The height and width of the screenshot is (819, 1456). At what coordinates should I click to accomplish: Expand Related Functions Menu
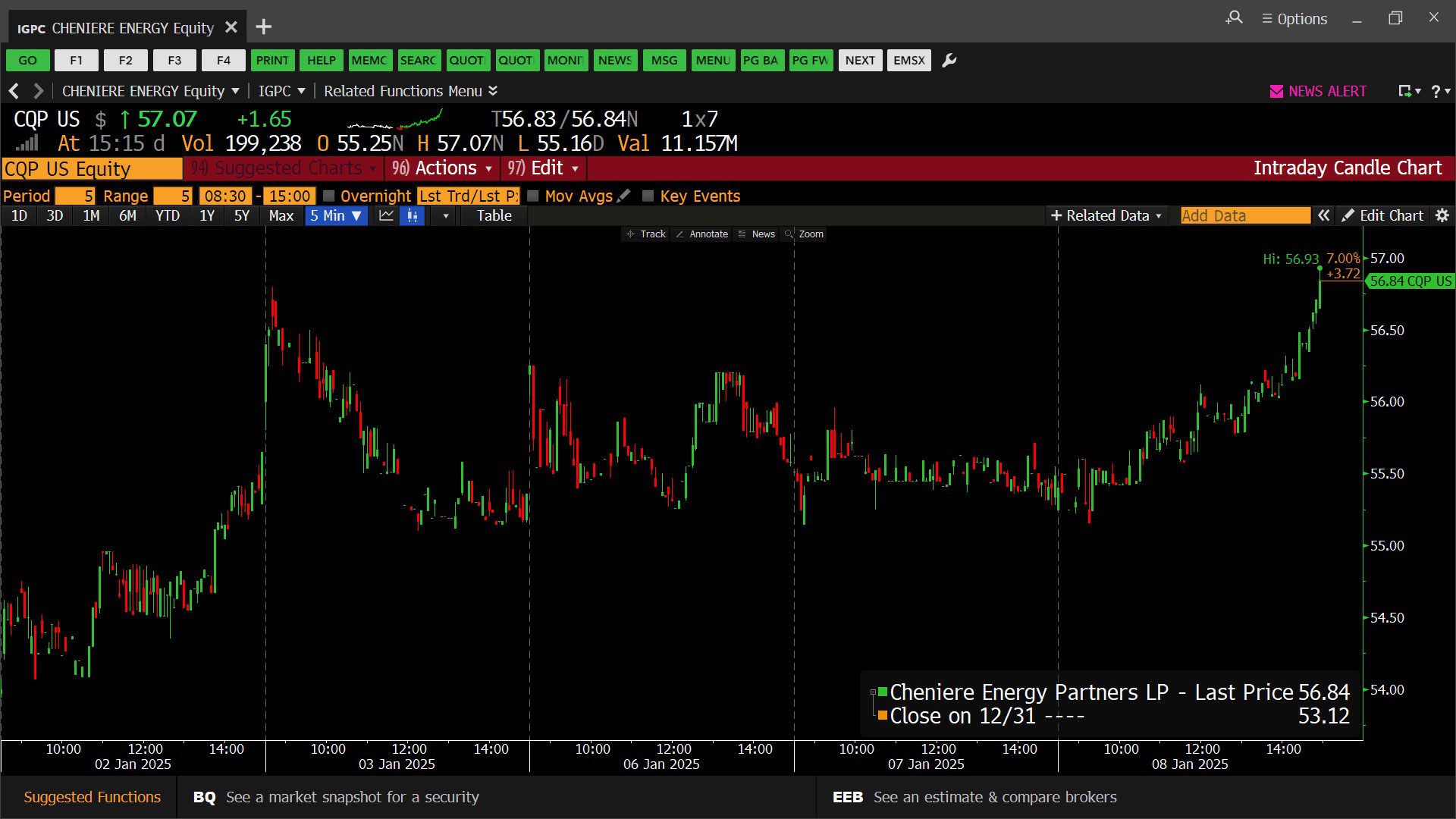point(410,92)
